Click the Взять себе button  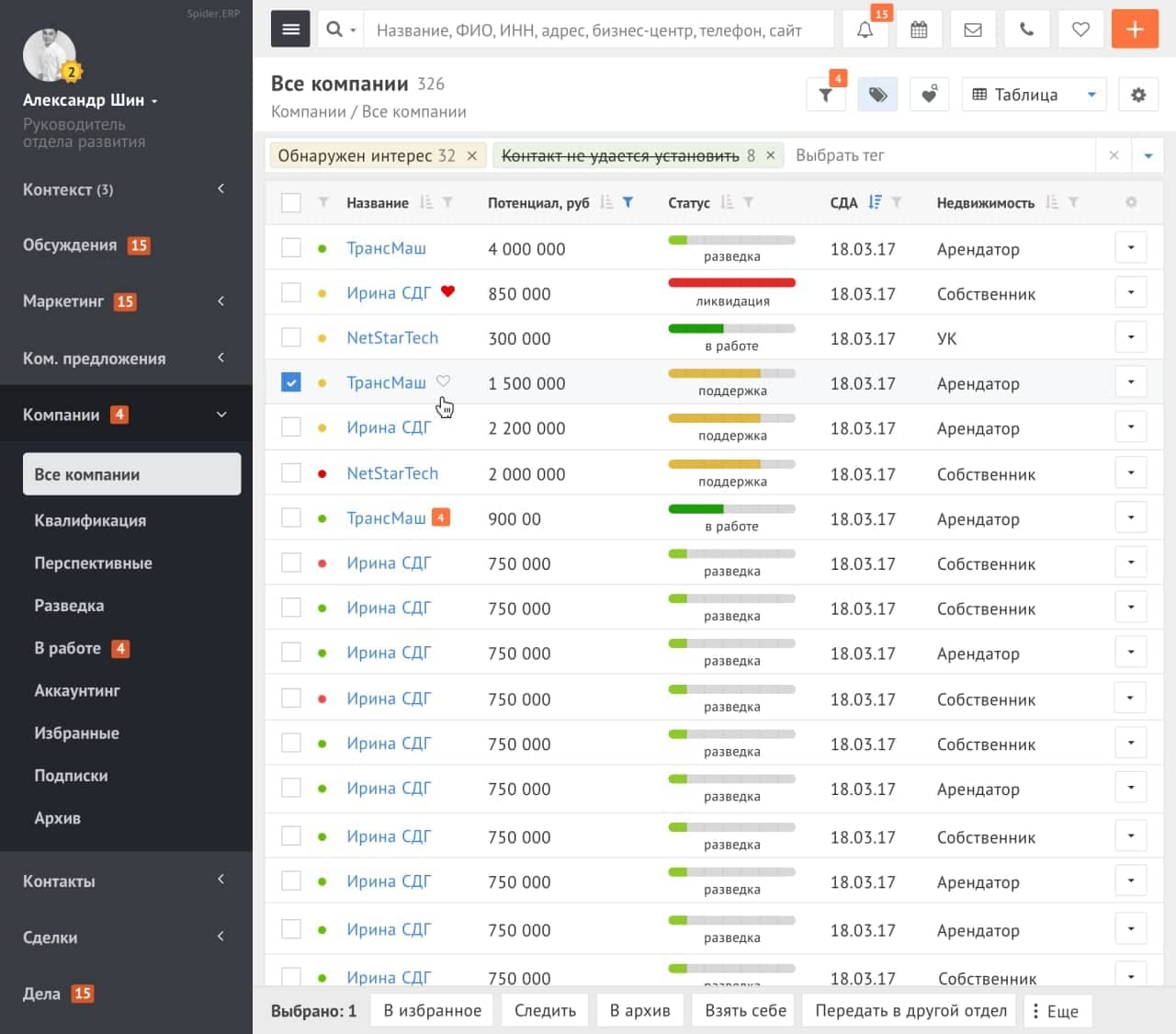[x=745, y=1010]
